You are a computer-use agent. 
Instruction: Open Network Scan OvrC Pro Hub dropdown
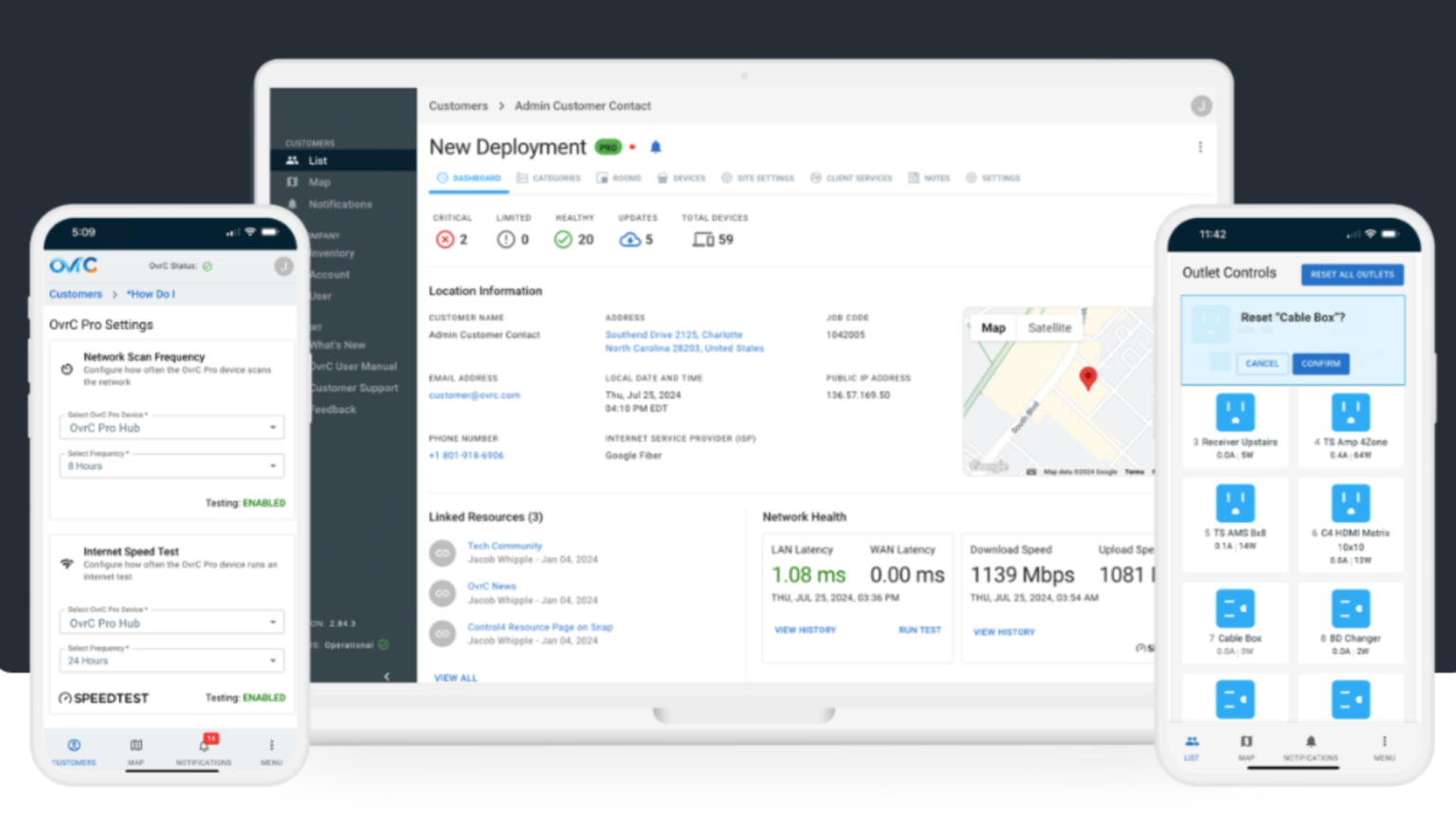pos(172,427)
